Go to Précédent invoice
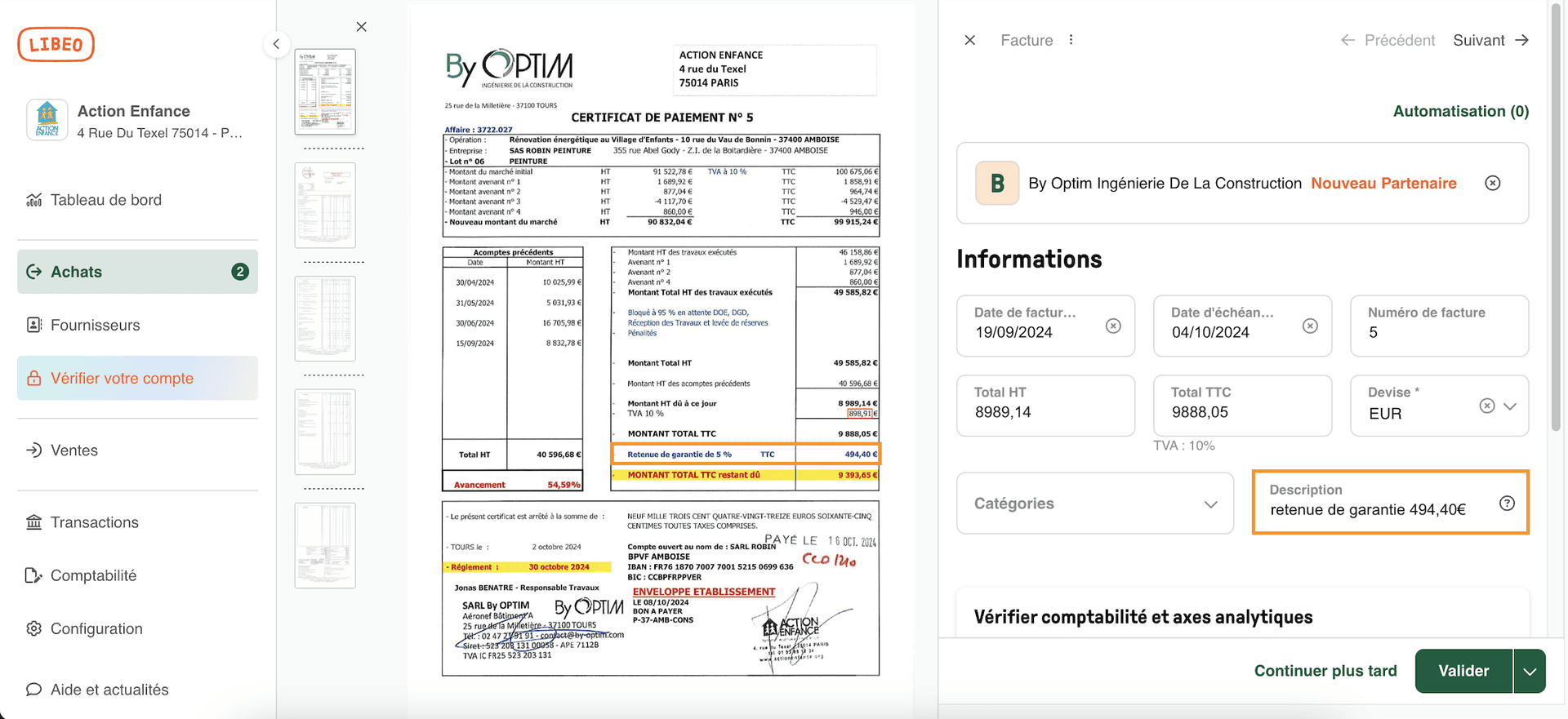The image size is (1568, 719). (x=1388, y=40)
